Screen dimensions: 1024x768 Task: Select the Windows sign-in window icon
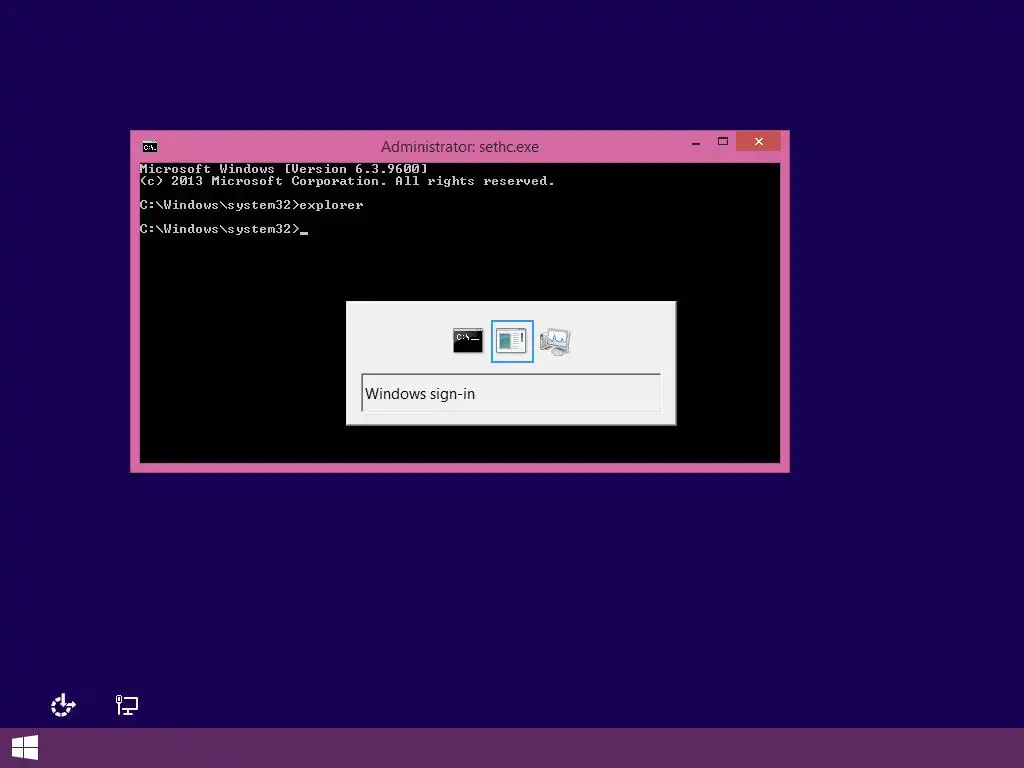[512, 341]
